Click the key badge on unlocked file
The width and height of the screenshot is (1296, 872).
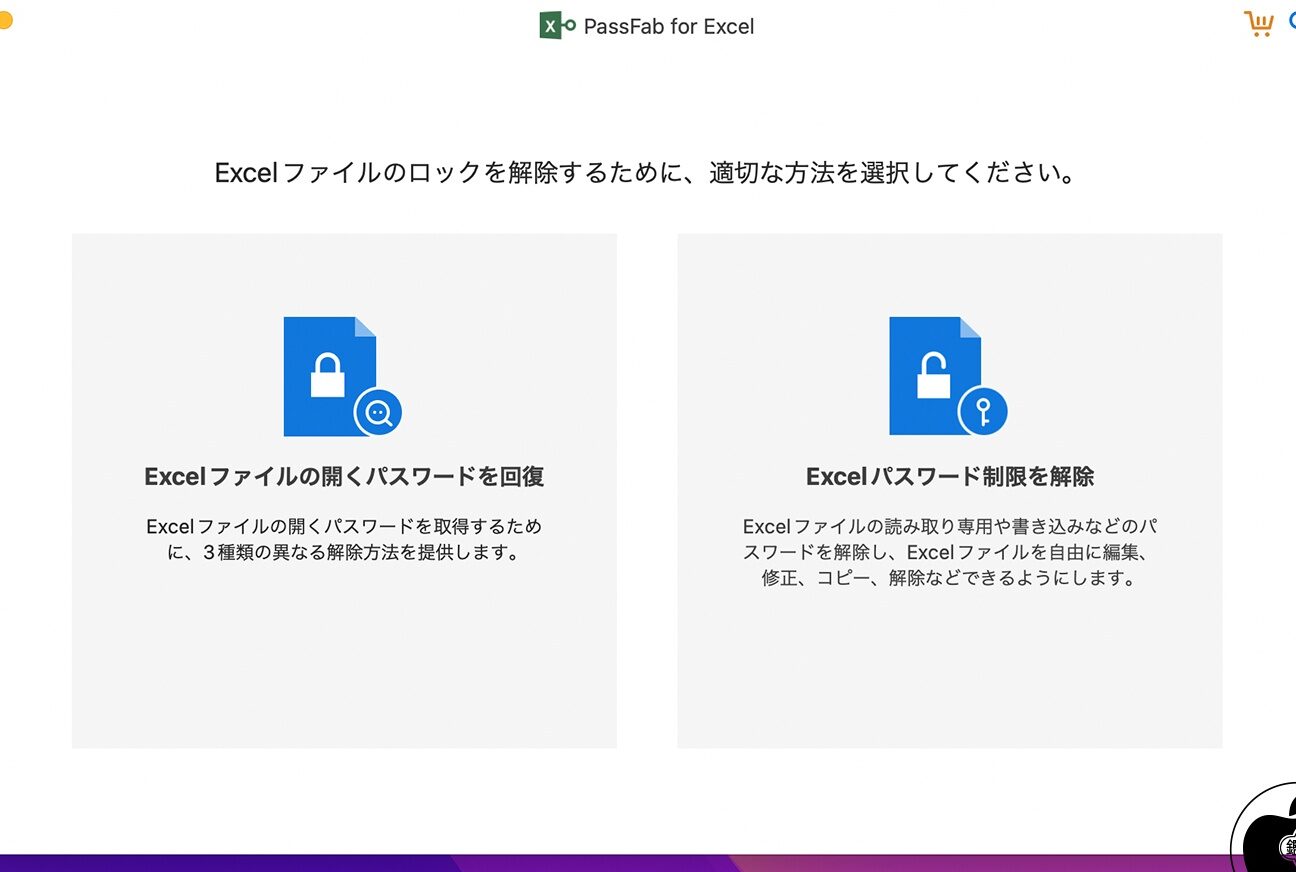tap(983, 411)
